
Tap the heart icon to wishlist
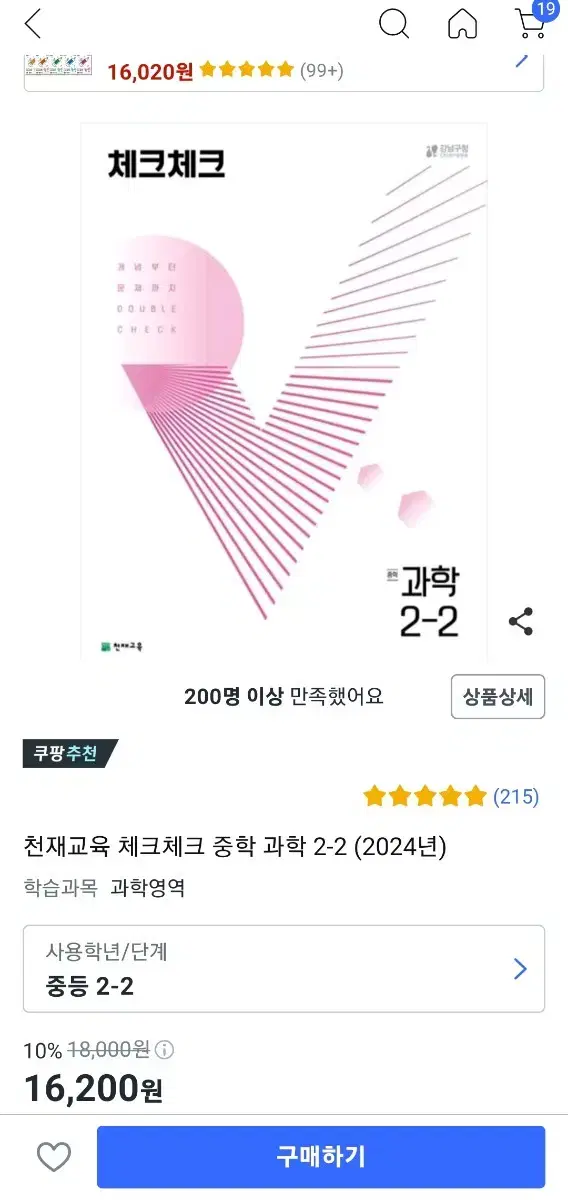click(x=54, y=1157)
